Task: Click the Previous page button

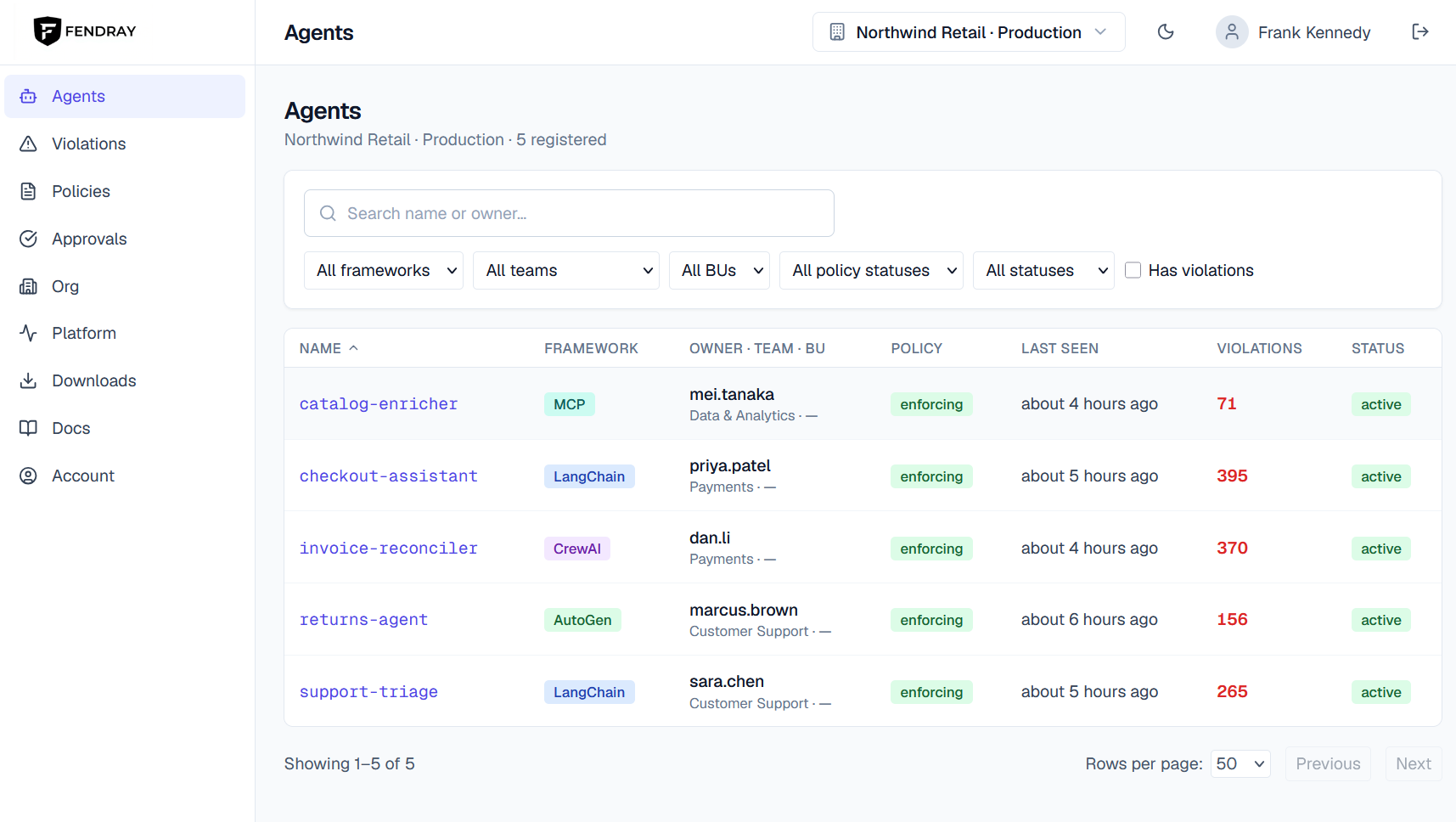Action: coord(1328,764)
